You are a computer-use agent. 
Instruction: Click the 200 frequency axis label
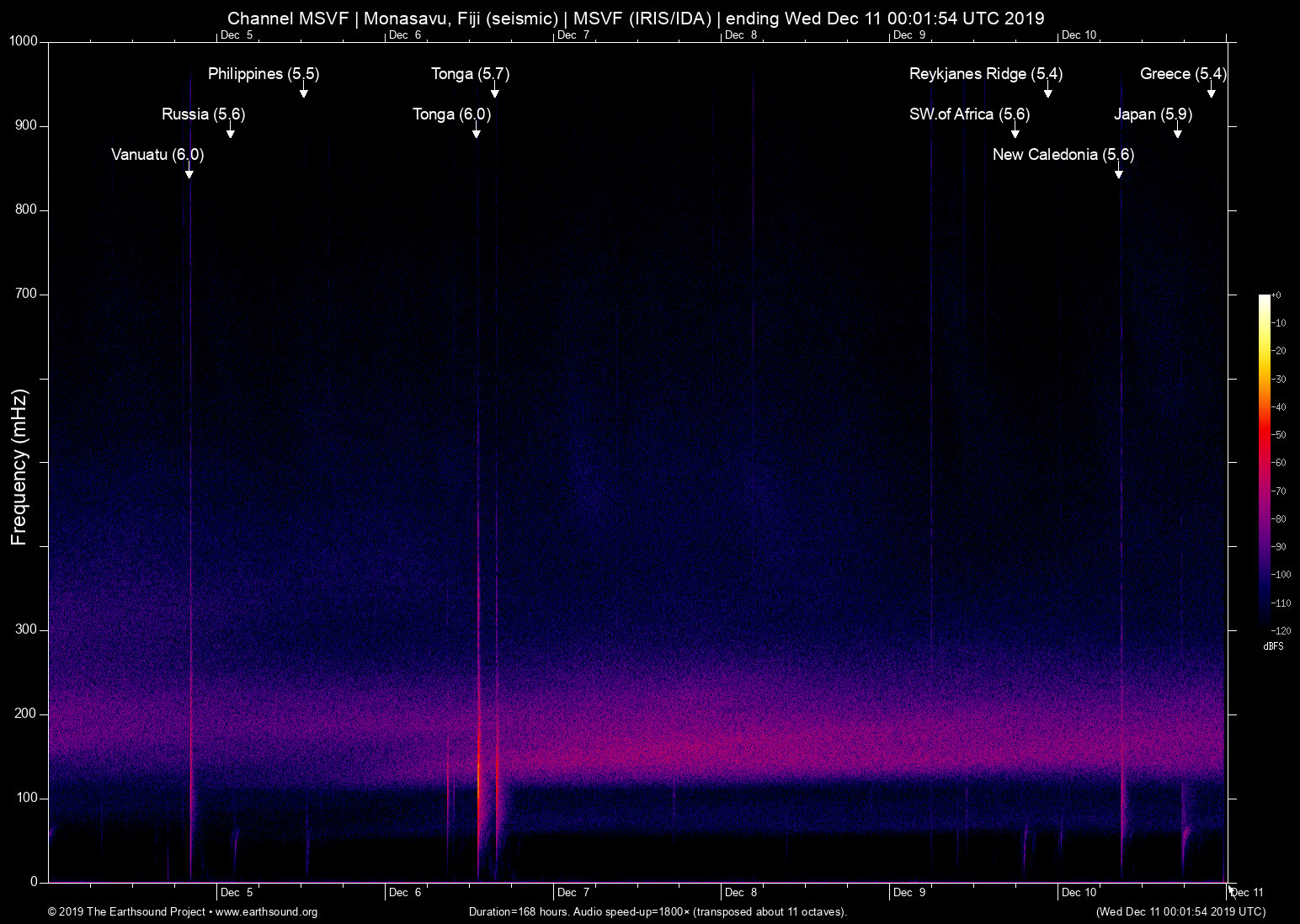27,714
